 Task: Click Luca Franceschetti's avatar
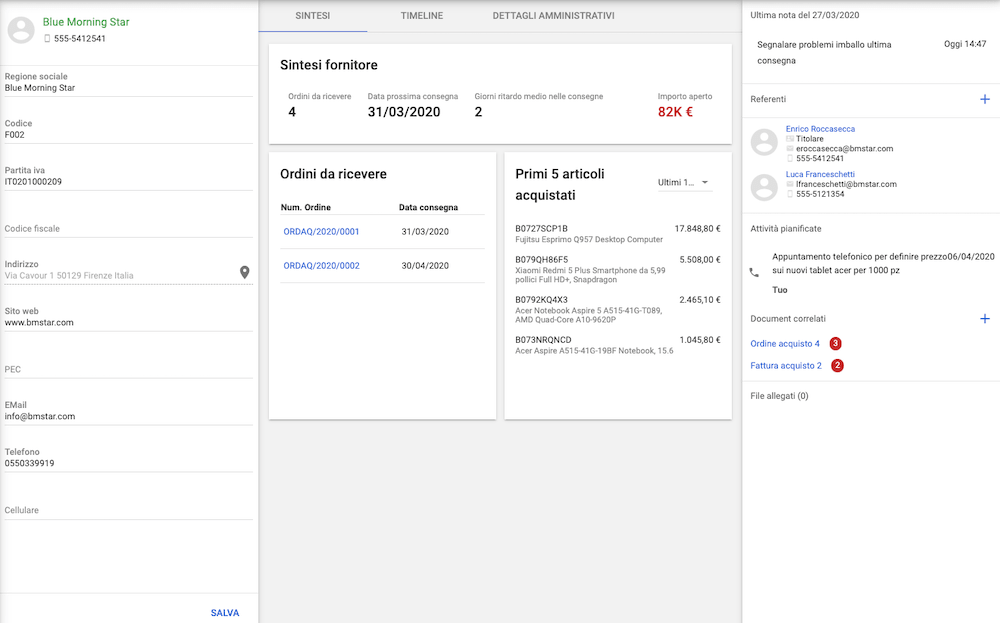[x=764, y=187]
